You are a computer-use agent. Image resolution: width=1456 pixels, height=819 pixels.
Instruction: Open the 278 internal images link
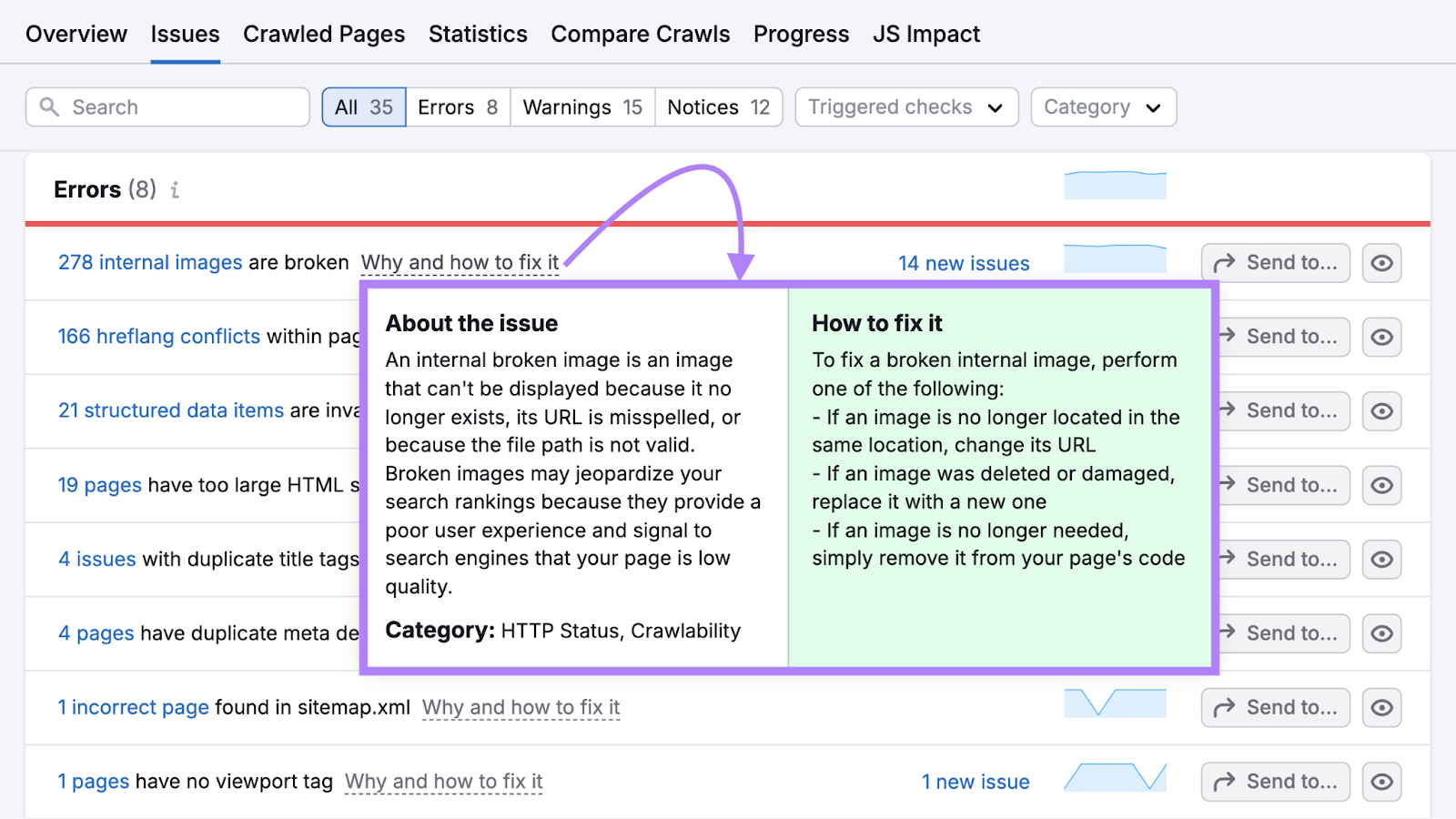click(150, 262)
